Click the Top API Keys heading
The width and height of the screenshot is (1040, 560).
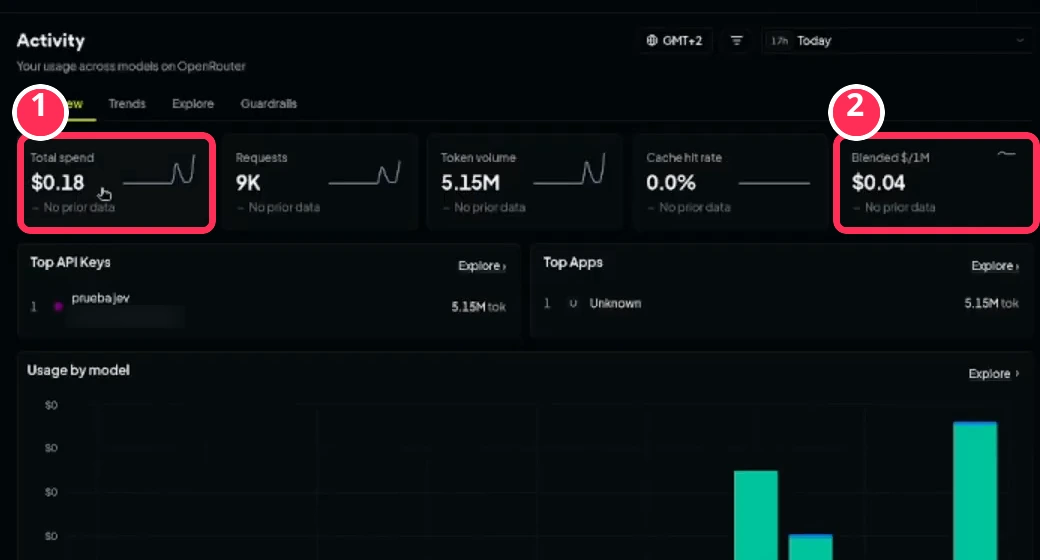[x=70, y=262]
